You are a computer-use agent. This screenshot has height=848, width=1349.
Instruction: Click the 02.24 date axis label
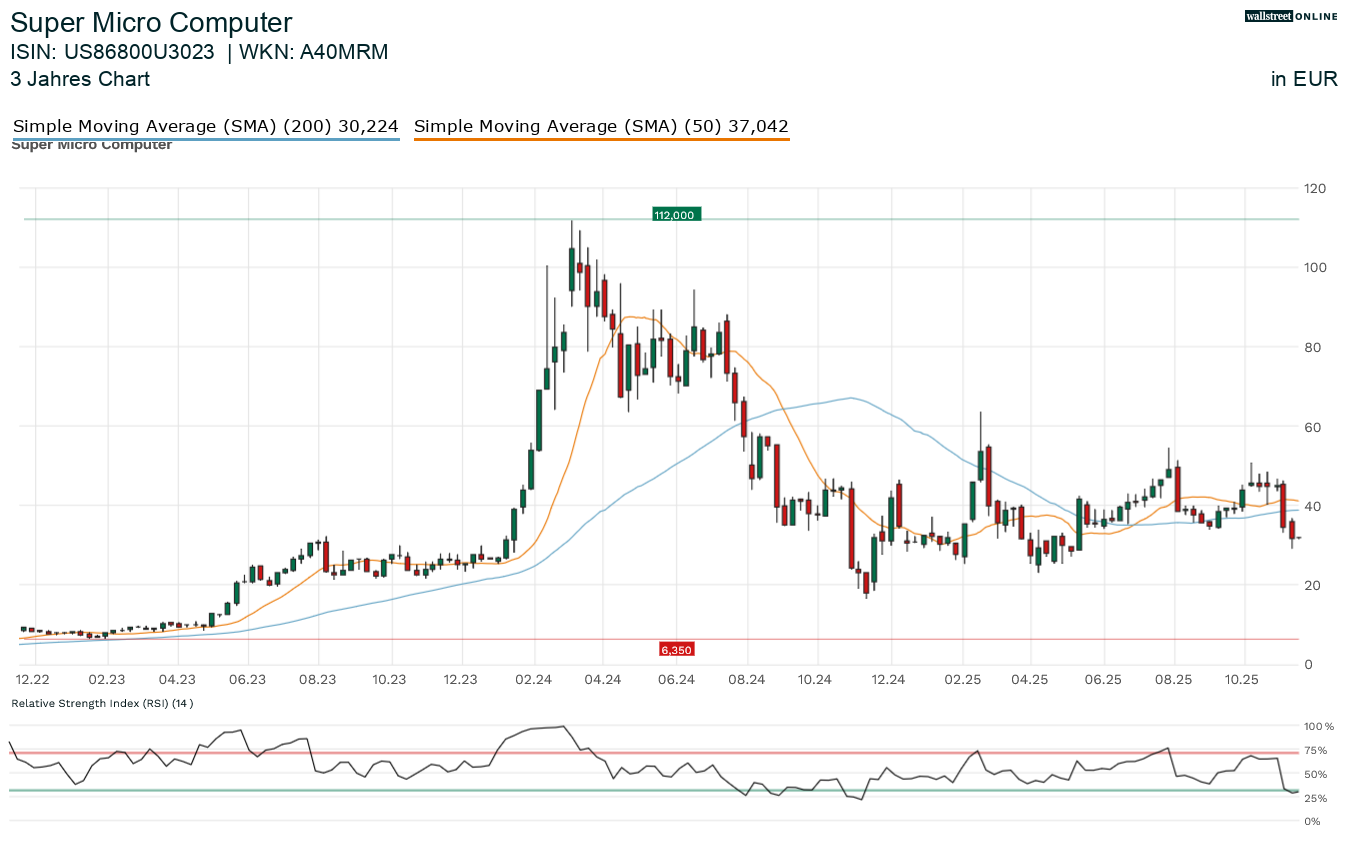coord(533,680)
